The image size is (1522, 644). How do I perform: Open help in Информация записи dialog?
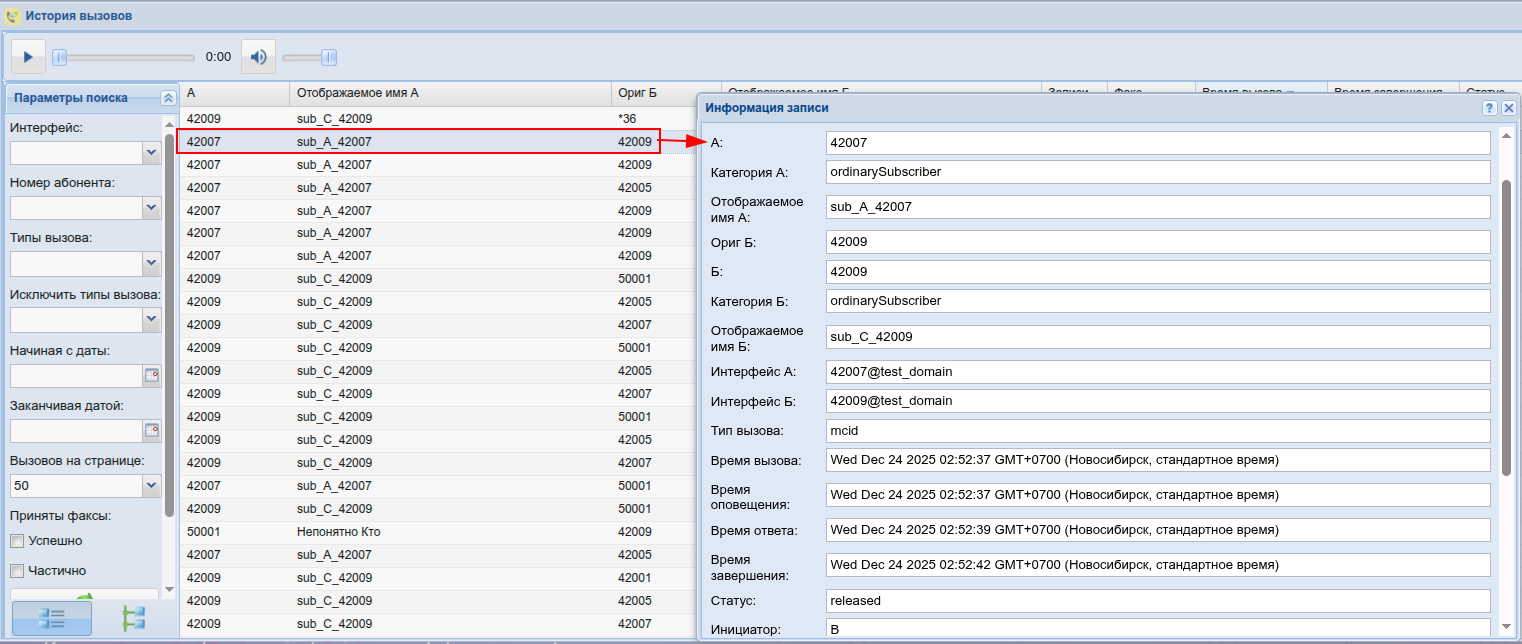click(x=1489, y=108)
